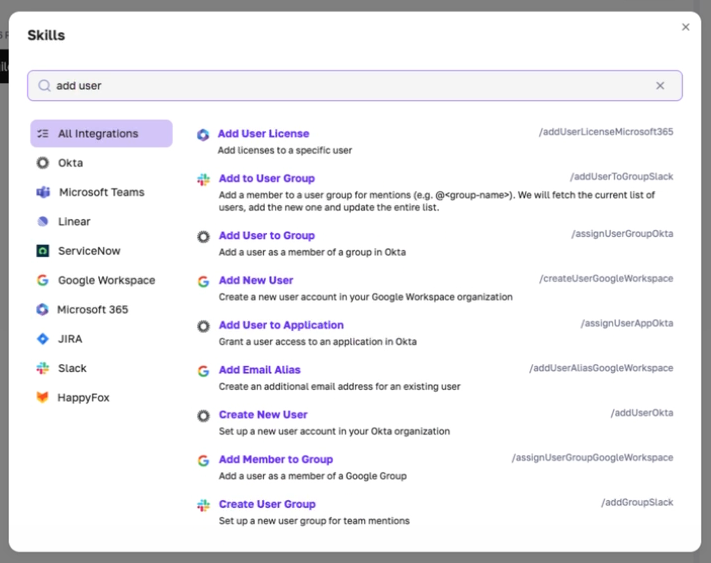Click Microsoft 365 icon beside Add User License
This screenshot has width=711, height=563.
tap(203, 135)
